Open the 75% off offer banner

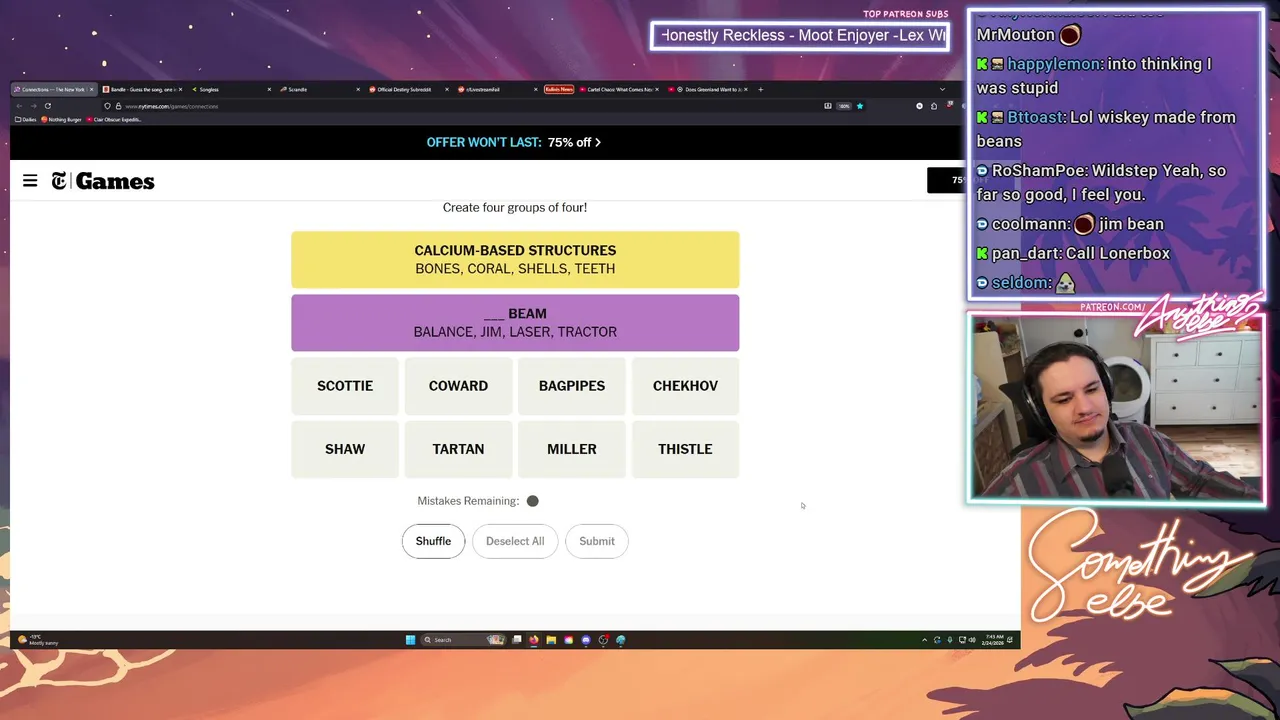click(x=513, y=142)
